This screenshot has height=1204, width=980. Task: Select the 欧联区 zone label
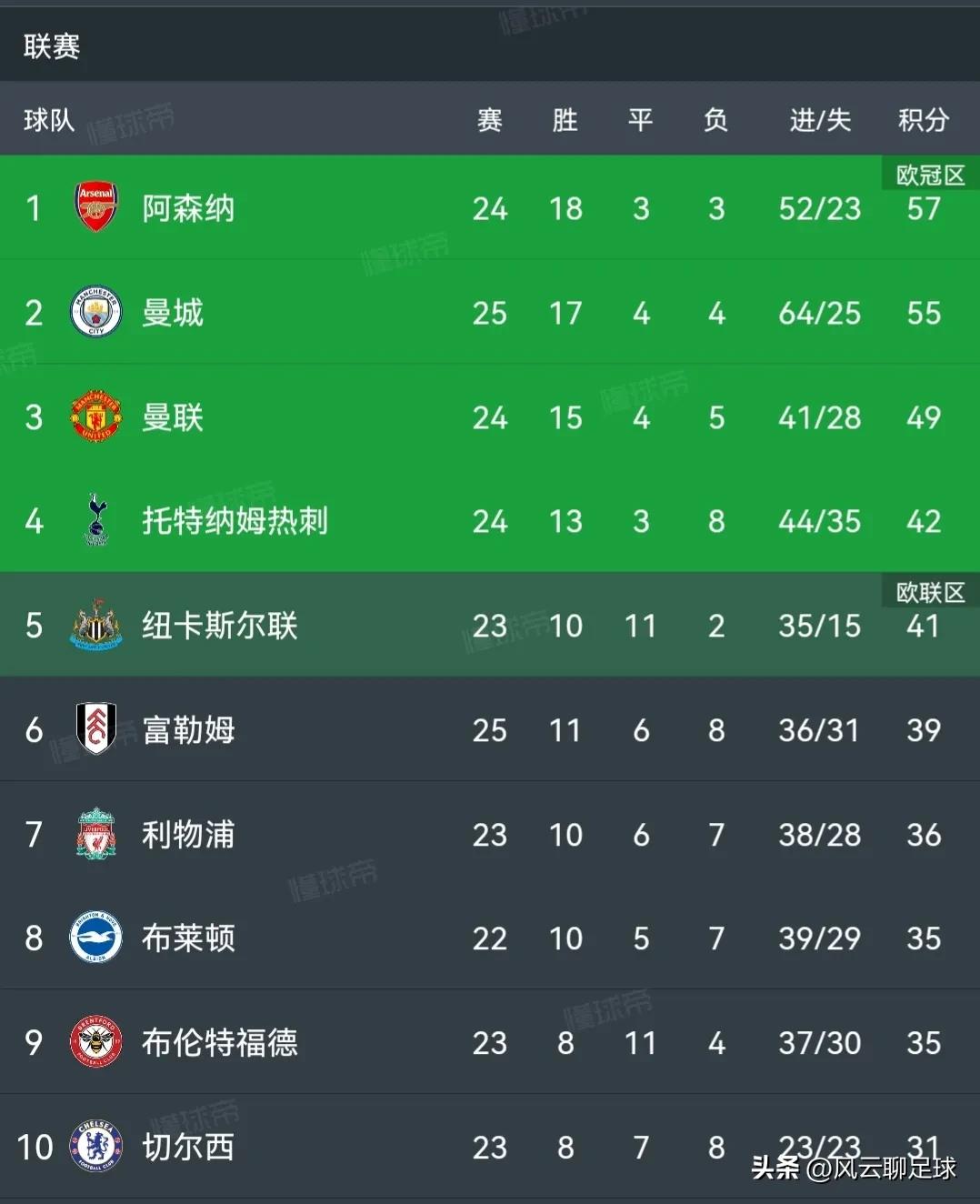click(x=929, y=592)
